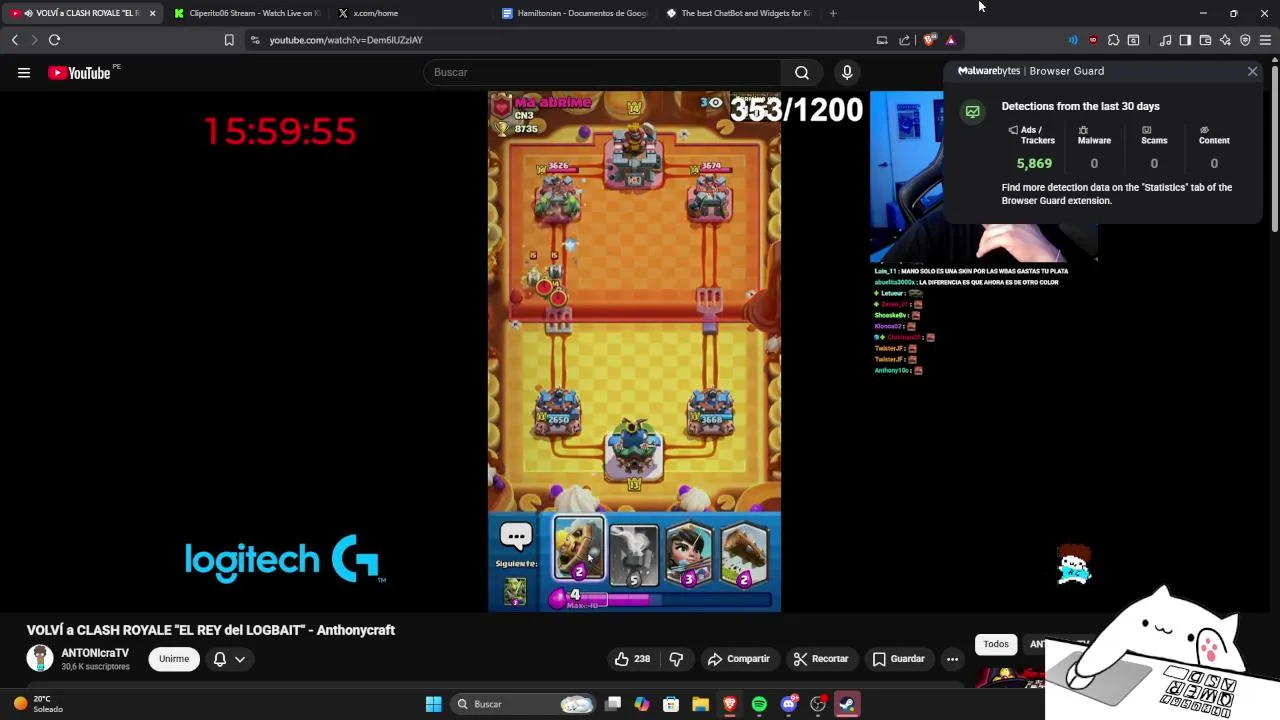1280x720 pixels.
Task: Open File Explorer from the taskbar
Action: (700, 704)
